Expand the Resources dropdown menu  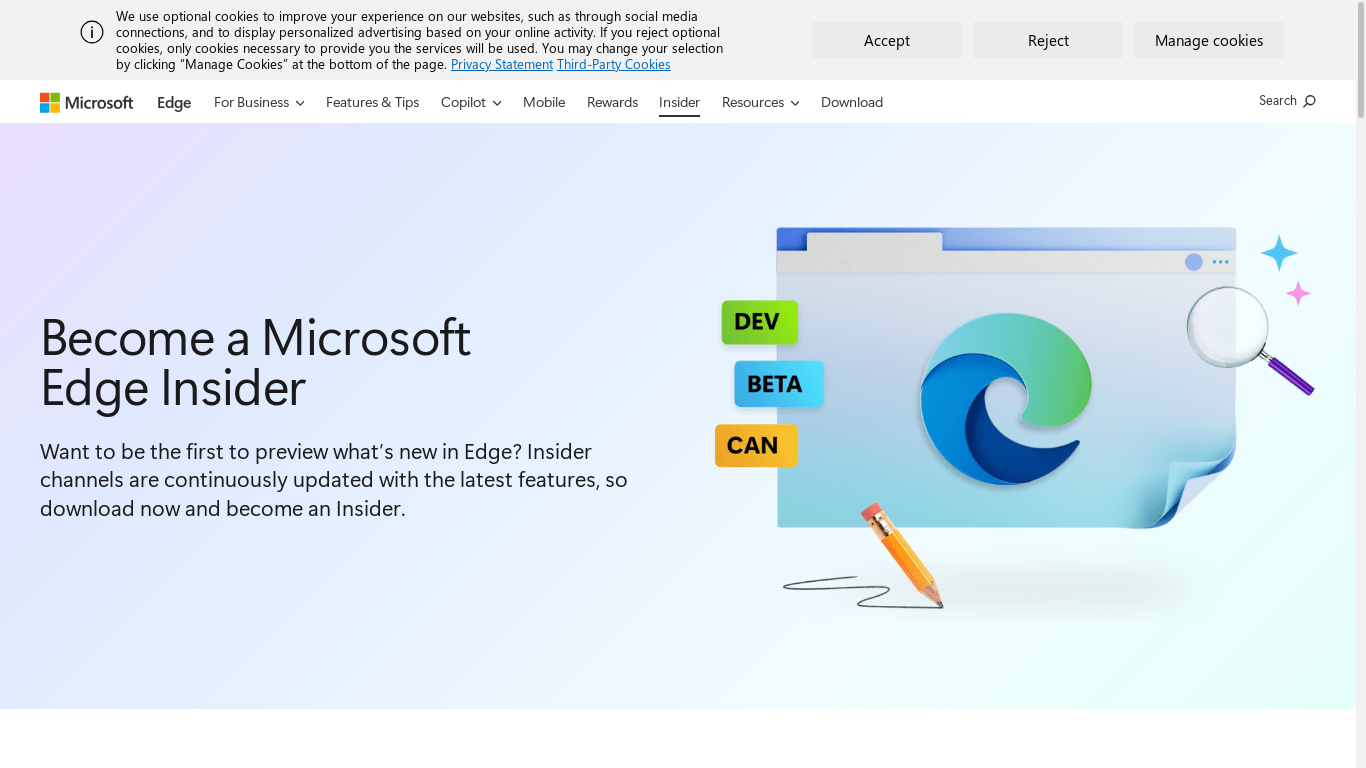click(x=760, y=102)
